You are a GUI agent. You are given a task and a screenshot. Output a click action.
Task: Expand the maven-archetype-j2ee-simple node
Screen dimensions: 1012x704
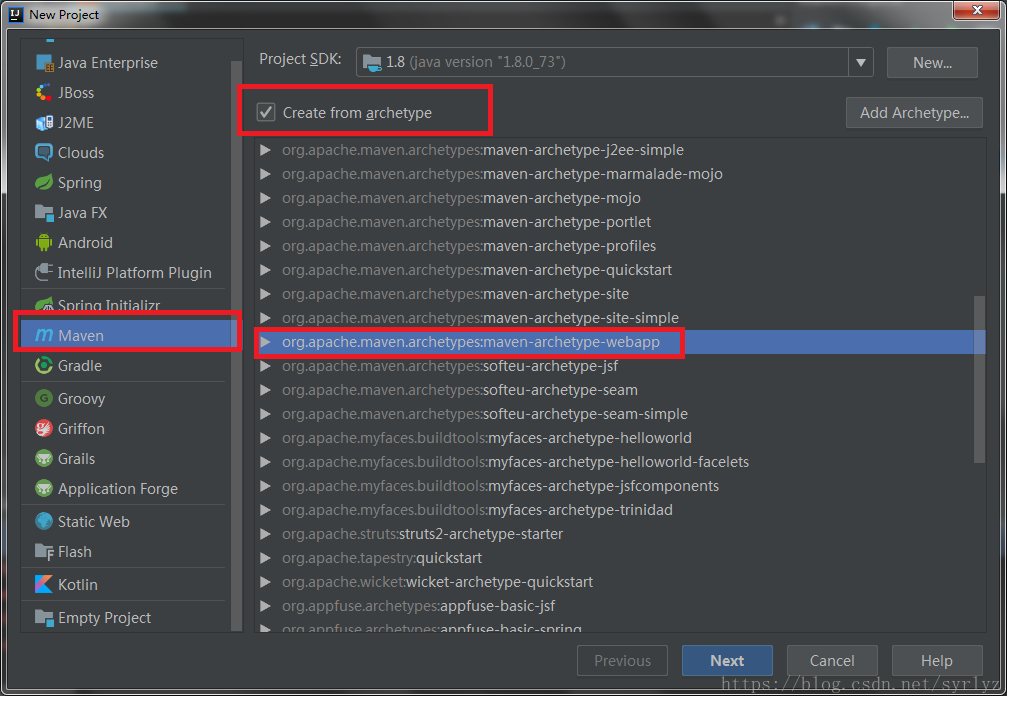265,150
